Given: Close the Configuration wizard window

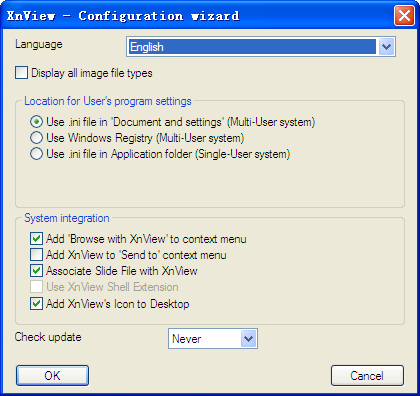Looking at the screenshot, I should point(404,15).
